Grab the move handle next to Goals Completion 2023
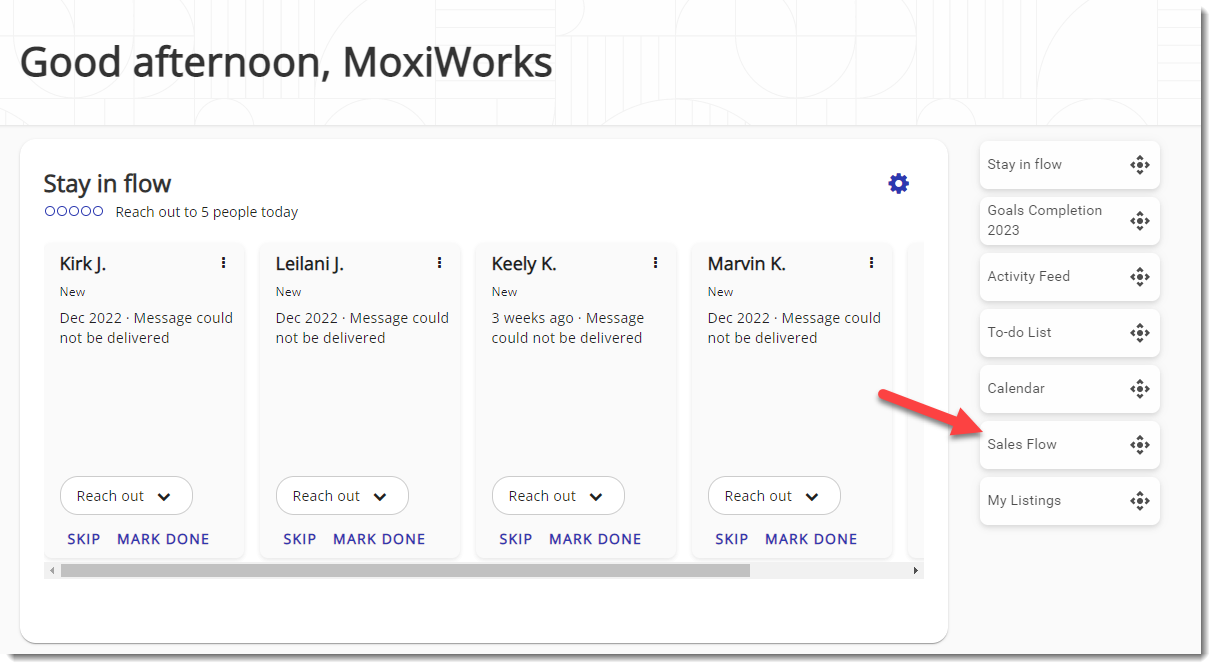Viewport: 1216px width, 669px height. tap(1140, 220)
